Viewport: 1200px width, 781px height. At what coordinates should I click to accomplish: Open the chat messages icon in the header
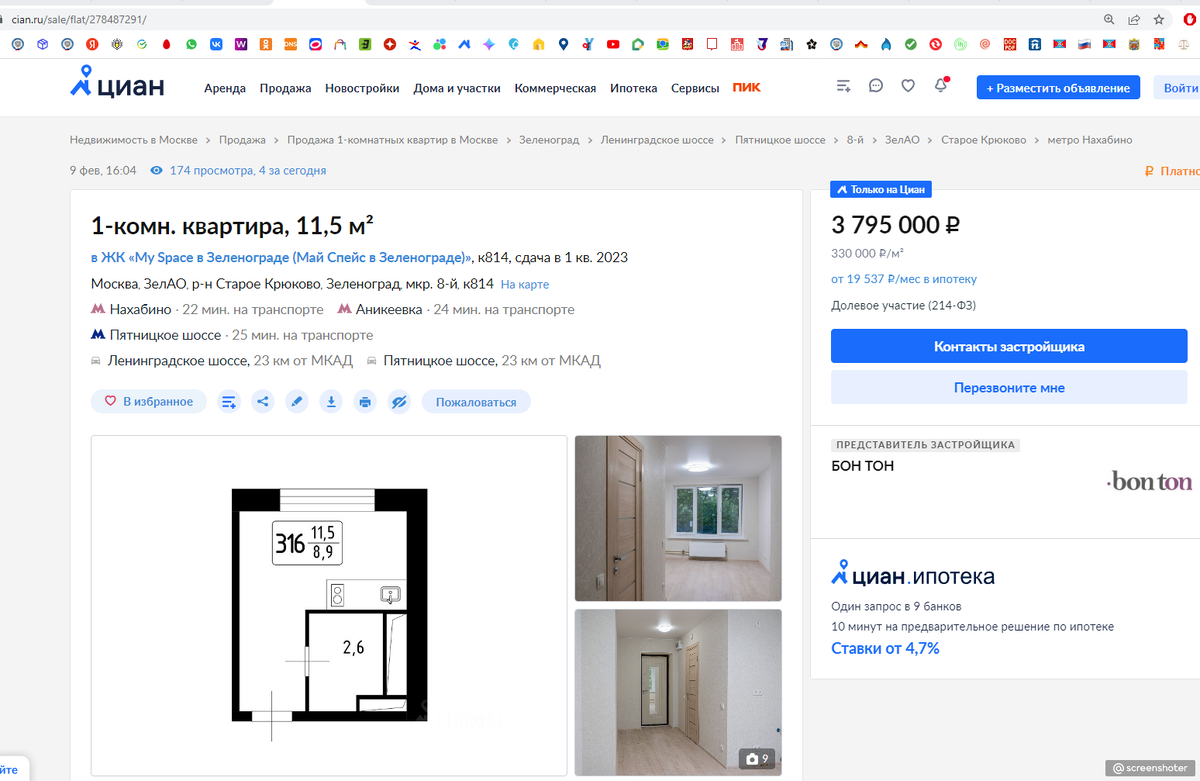[876, 86]
